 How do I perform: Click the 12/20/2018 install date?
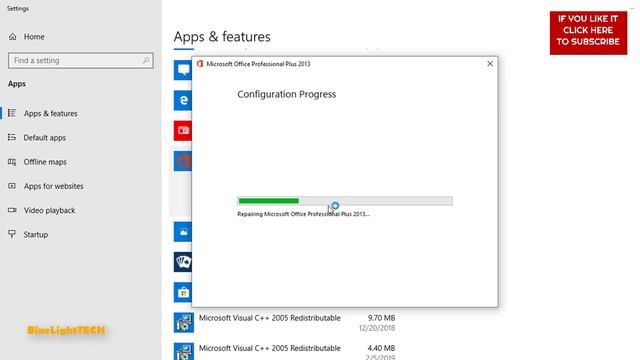coord(377,328)
